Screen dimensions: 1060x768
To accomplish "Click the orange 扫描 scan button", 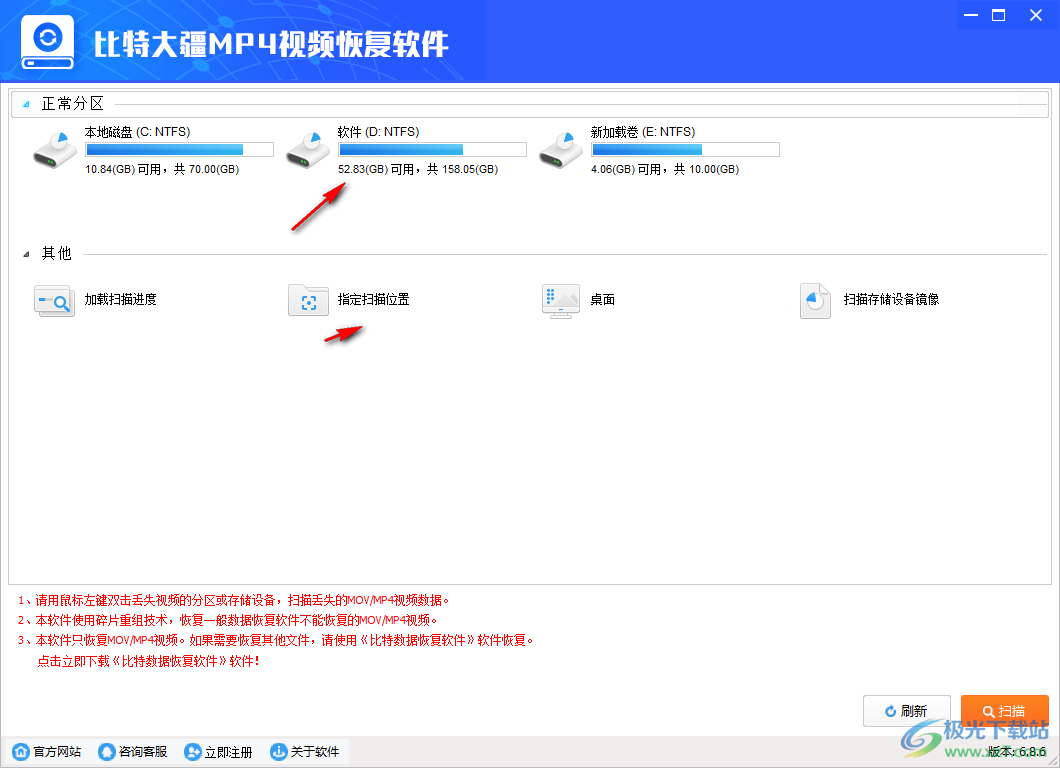I will 1005,711.
